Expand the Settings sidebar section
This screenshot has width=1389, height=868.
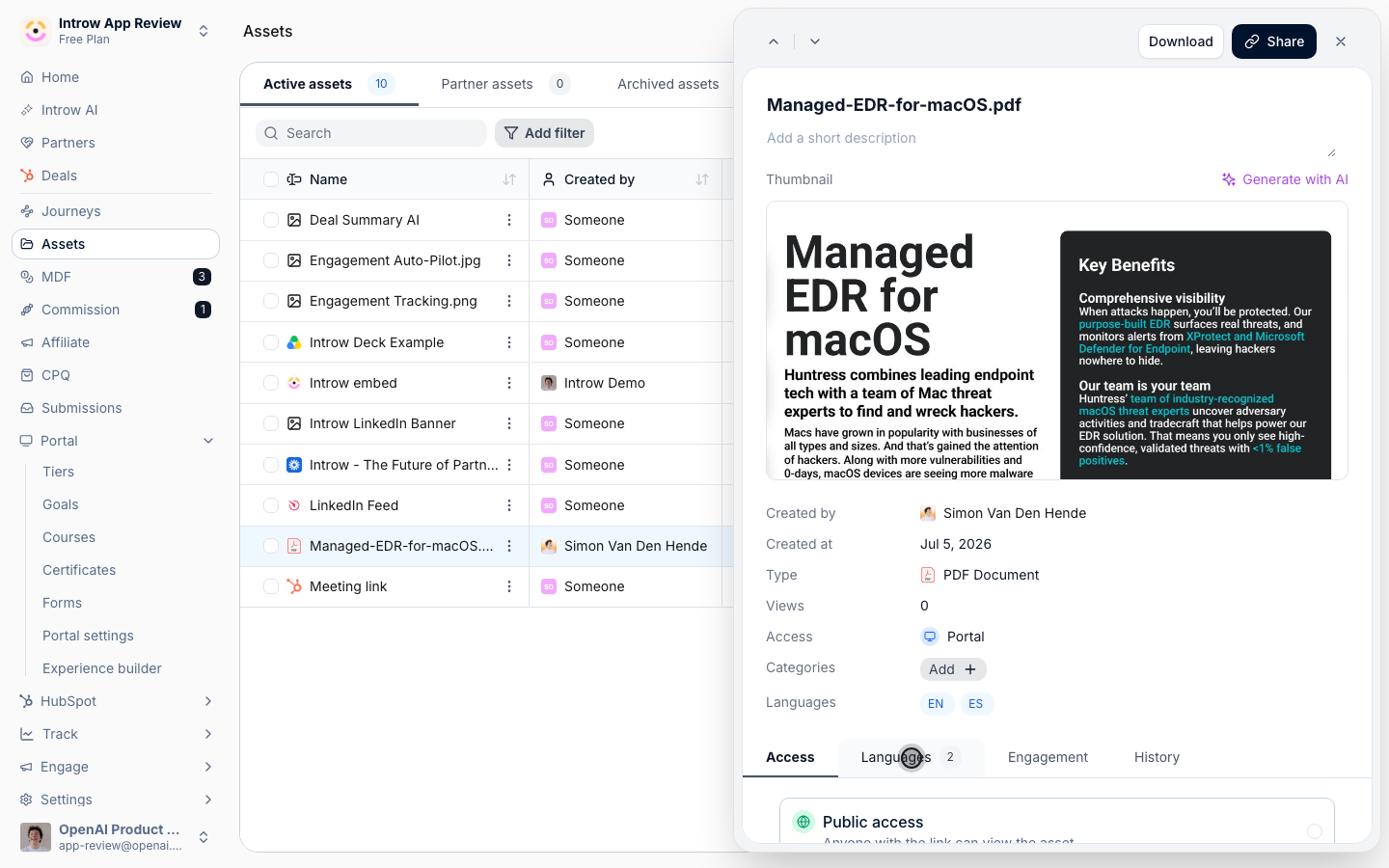click(208, 800)
